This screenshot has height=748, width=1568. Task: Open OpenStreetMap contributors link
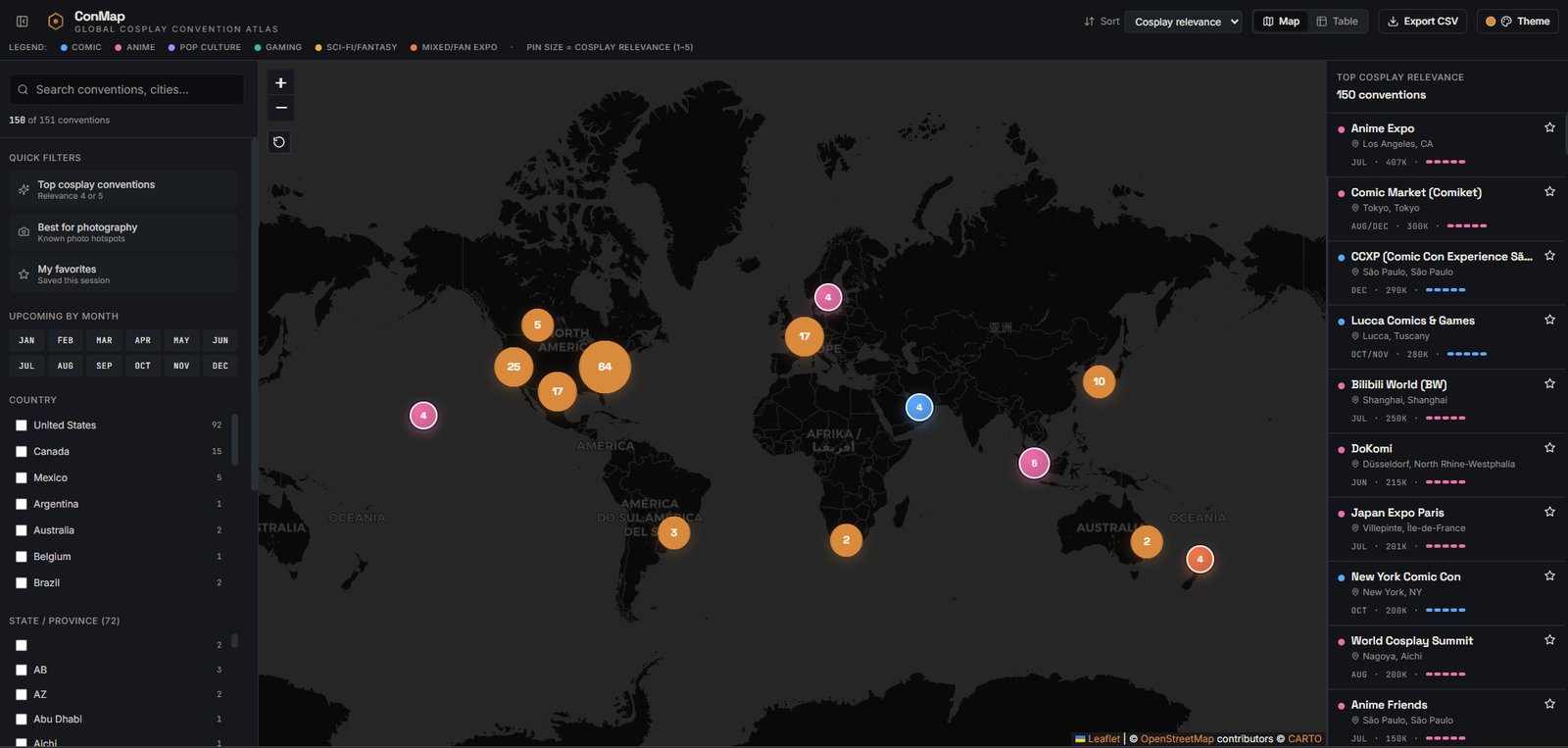coord(1177,739)
